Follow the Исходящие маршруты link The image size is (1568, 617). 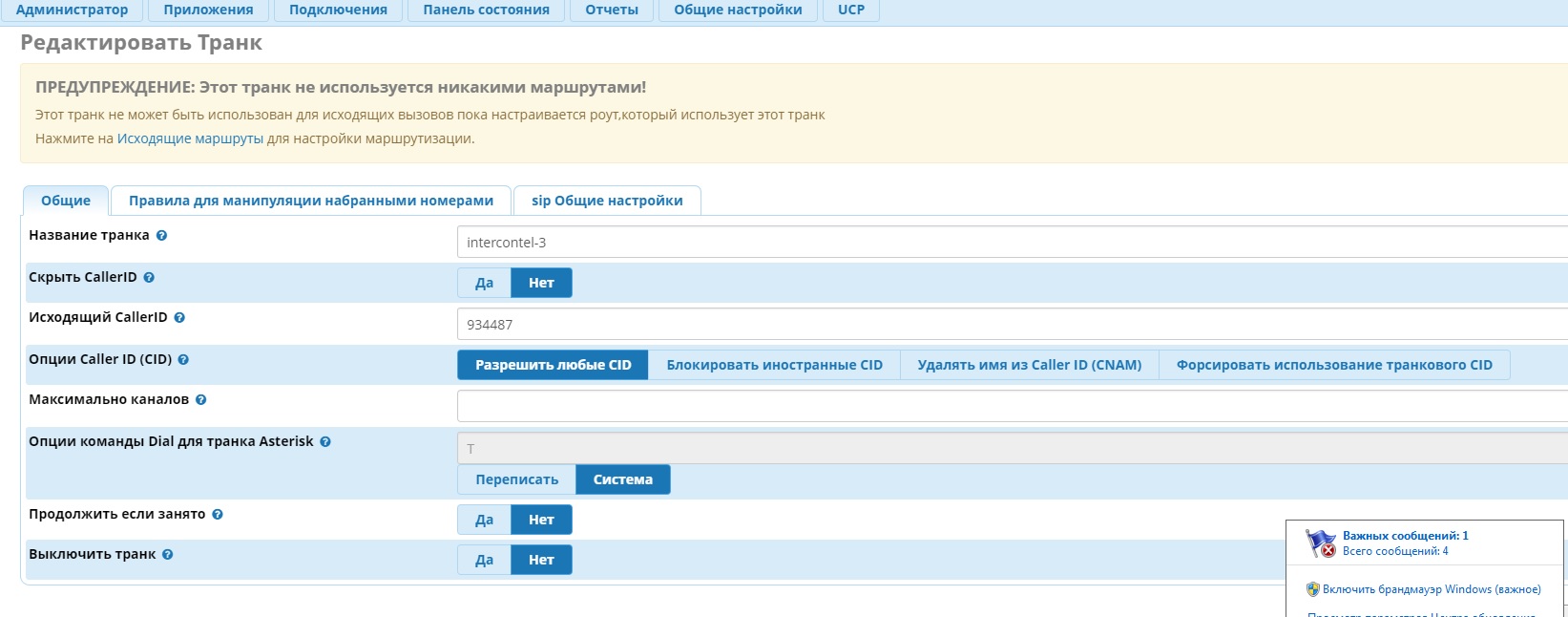190,138
